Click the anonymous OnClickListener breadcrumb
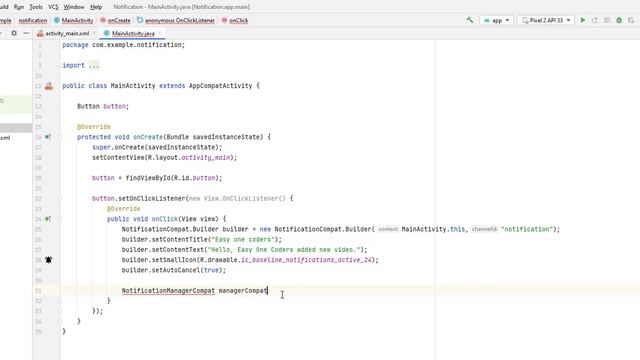640x360 pixels. point(180,20)
